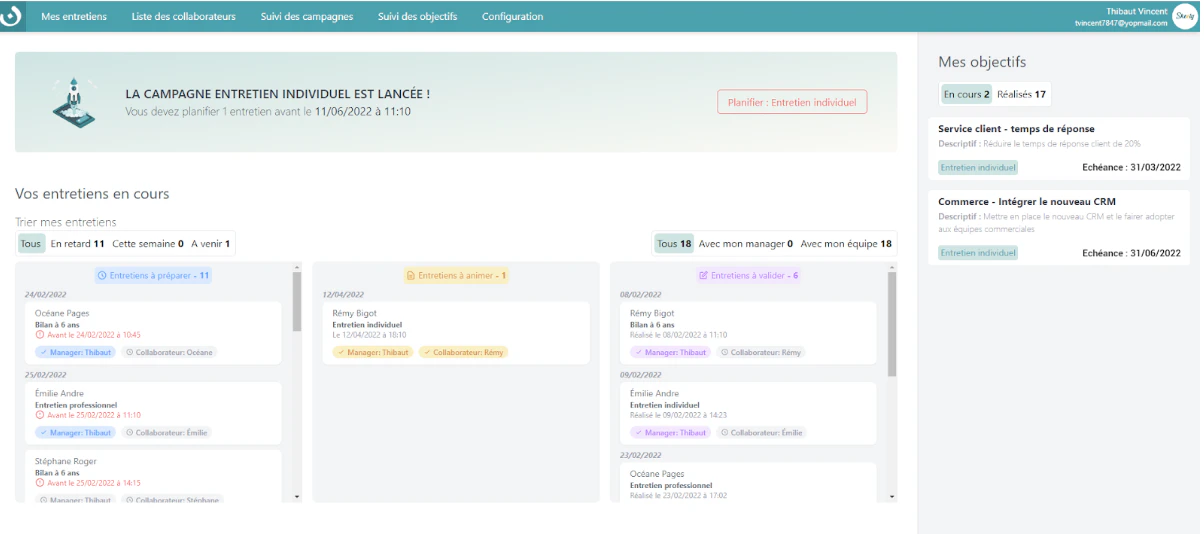Click Entretiens à animer - 1 column header
This screenshot has width=1204, height=534.
(456, 275)
